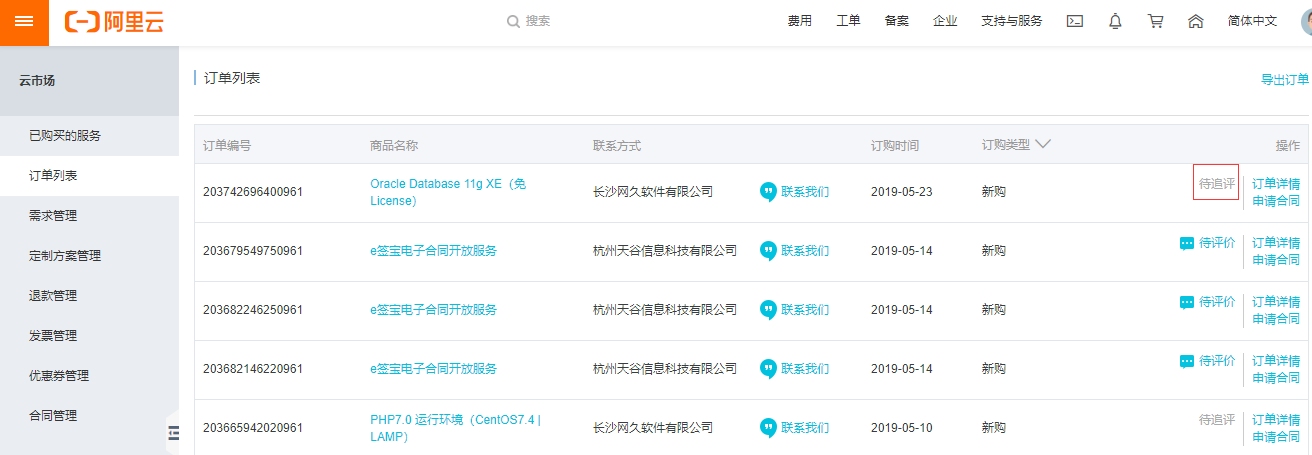
Task: Click order number 203665942020961
Action: click(253, 428)
